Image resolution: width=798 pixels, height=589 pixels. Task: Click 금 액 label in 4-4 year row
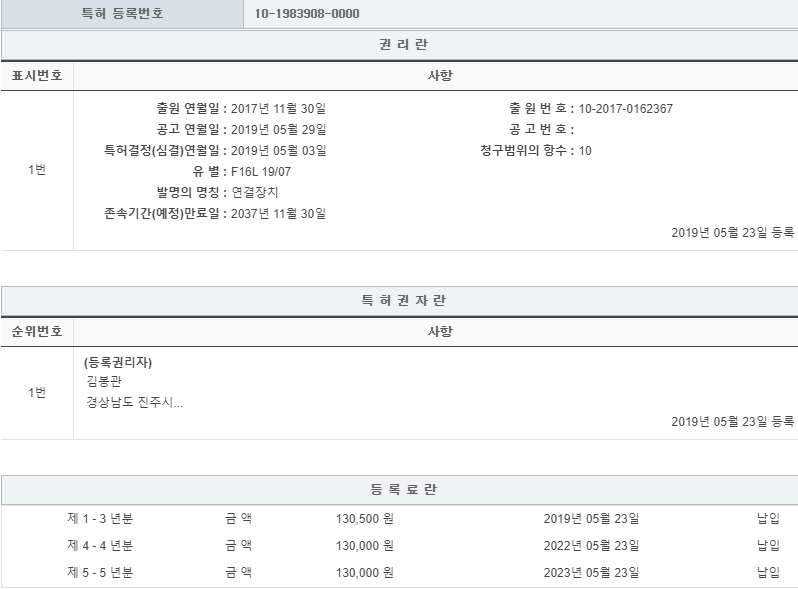click(239, 546)
